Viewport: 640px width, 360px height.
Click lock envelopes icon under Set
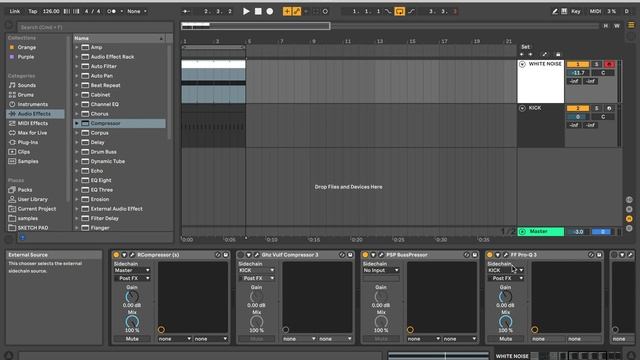click(558, 54)
